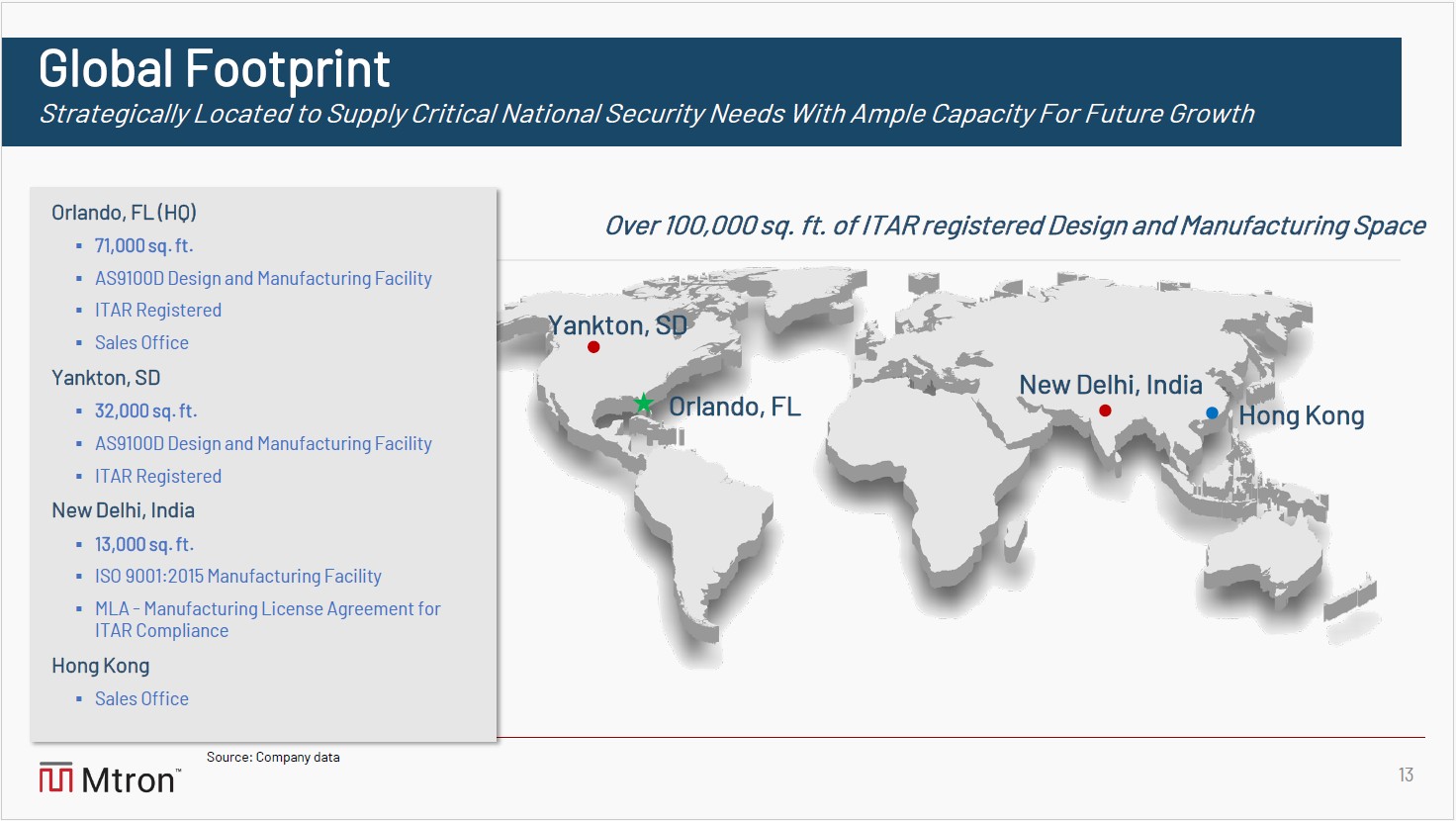
Task: Click the blue dot marking Hong Kong
Action: point(1212,412)
